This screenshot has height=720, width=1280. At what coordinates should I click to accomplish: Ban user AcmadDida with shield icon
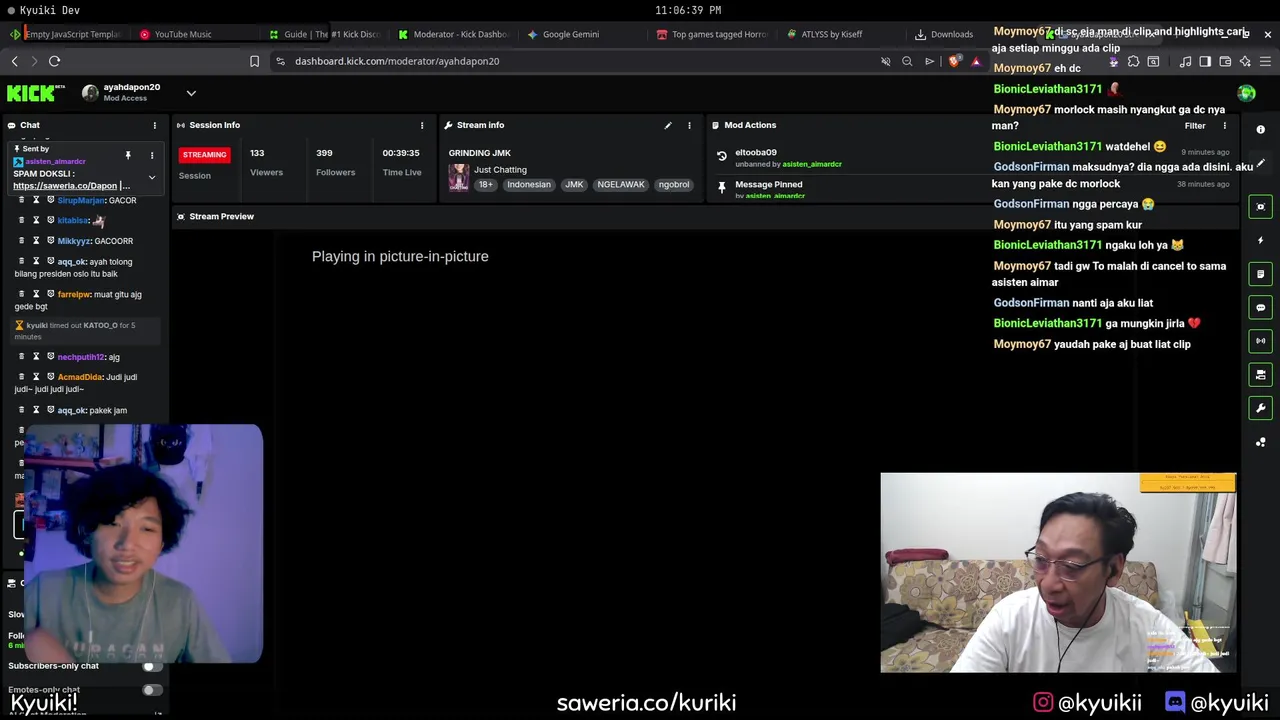[50, 377]
